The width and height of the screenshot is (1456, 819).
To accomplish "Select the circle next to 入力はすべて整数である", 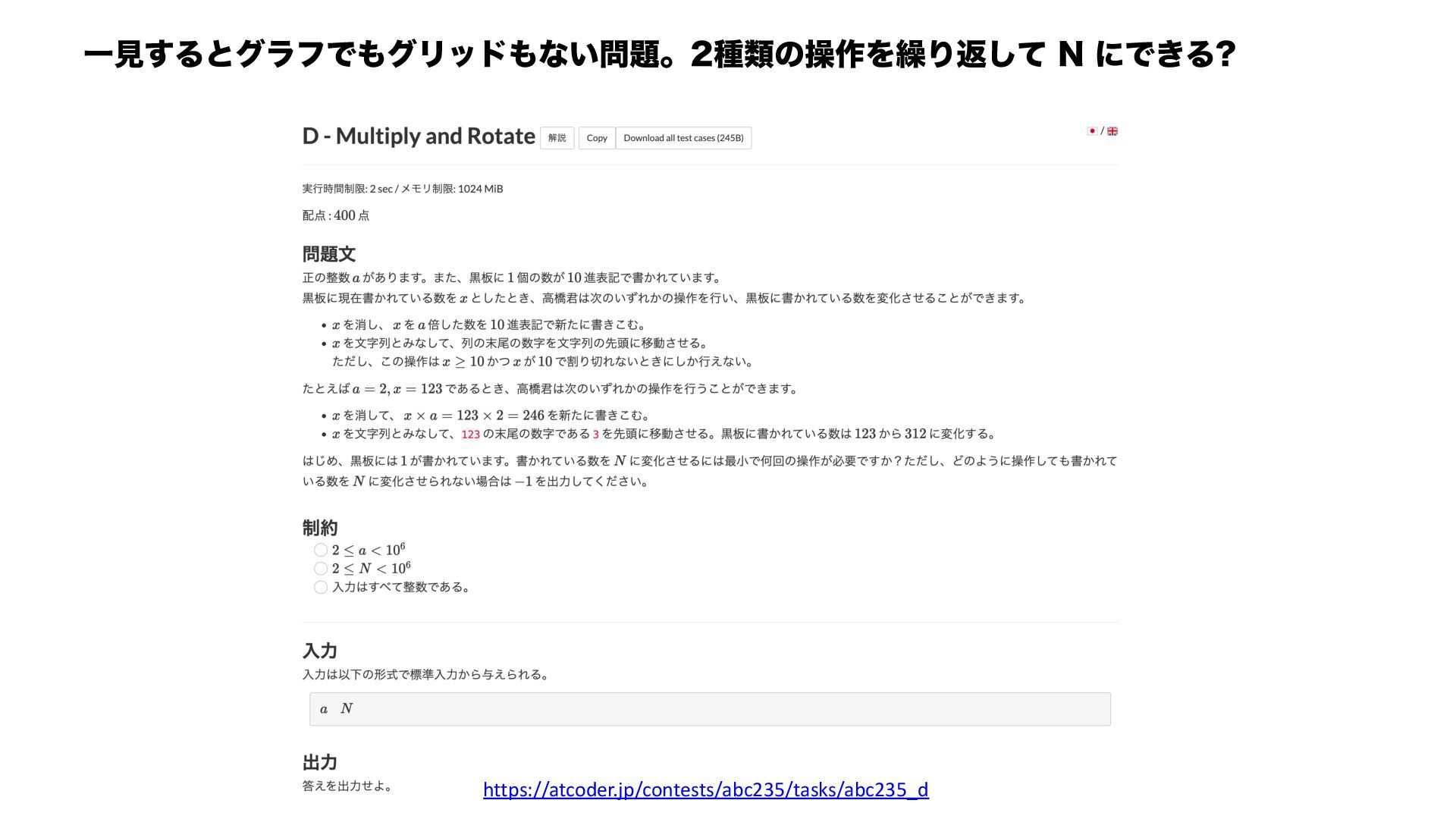I will [321, 587].
